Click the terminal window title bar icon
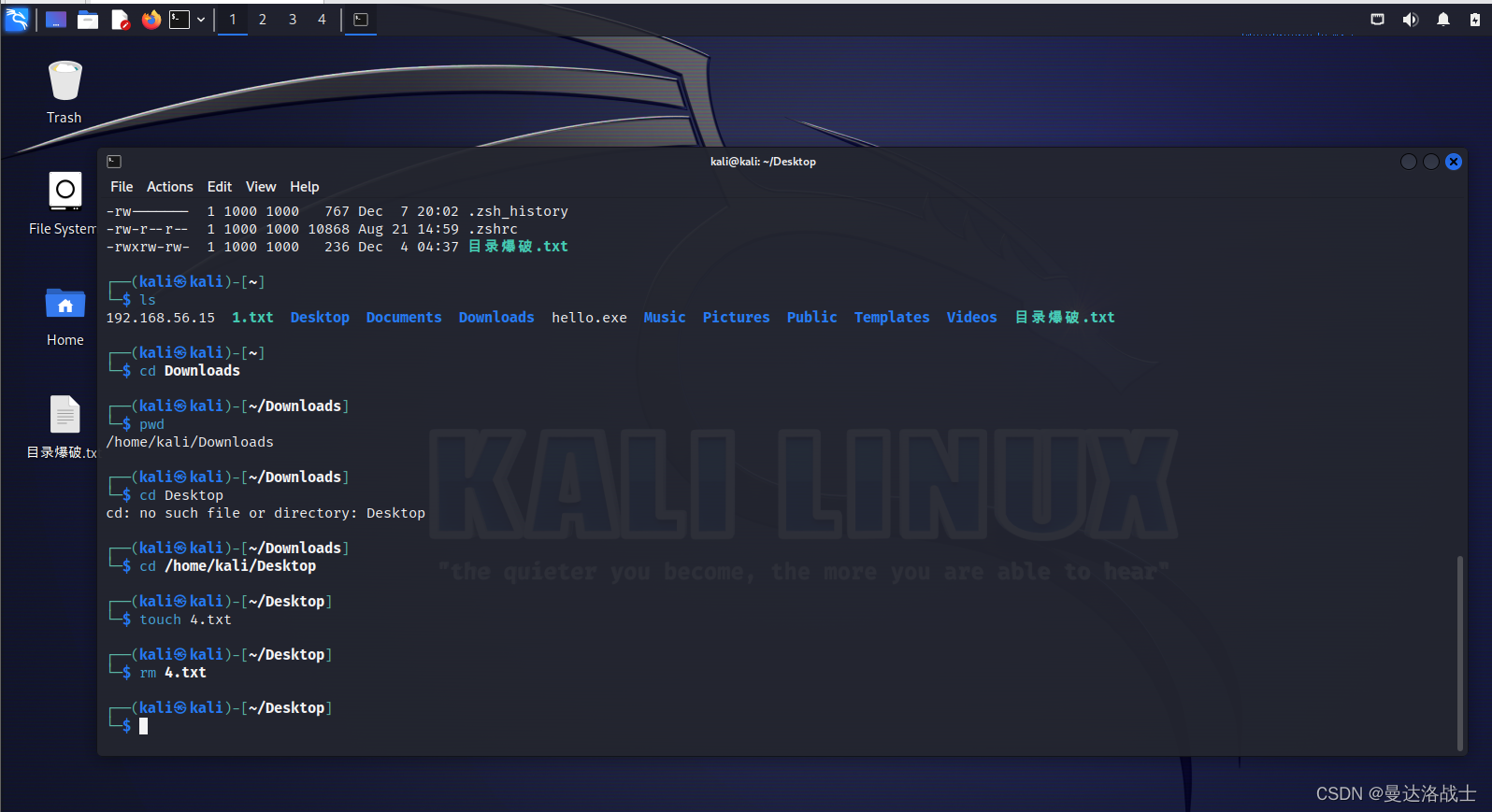Image resolution: width=1492 pixels, height=812 pixels. coord(114,162)
